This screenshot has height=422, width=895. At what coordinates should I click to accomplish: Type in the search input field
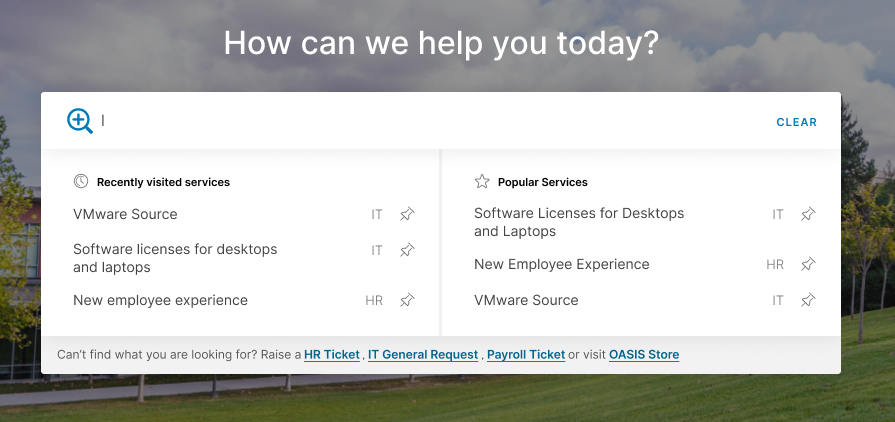(430, 121)
